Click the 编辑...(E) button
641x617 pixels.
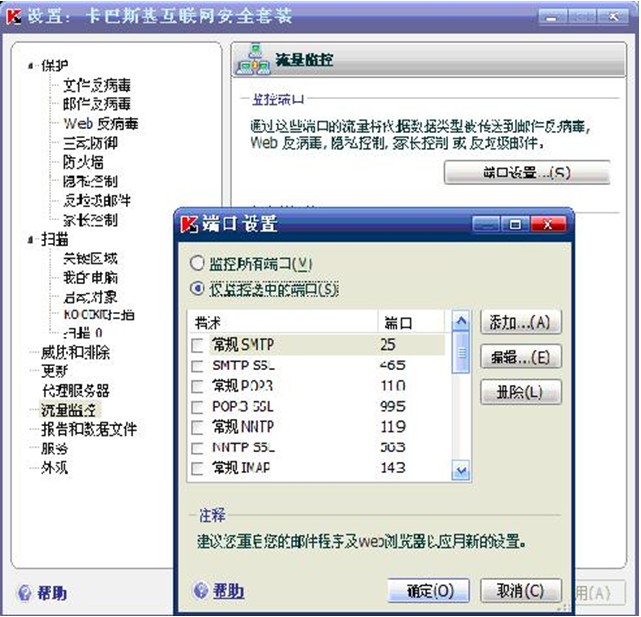click(520, 357)
